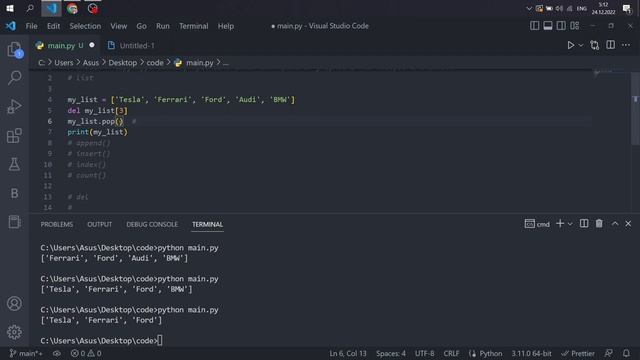Screen dimensions: 640x360
Task: Open the Explorer view in activity bar
Action: 14,49
